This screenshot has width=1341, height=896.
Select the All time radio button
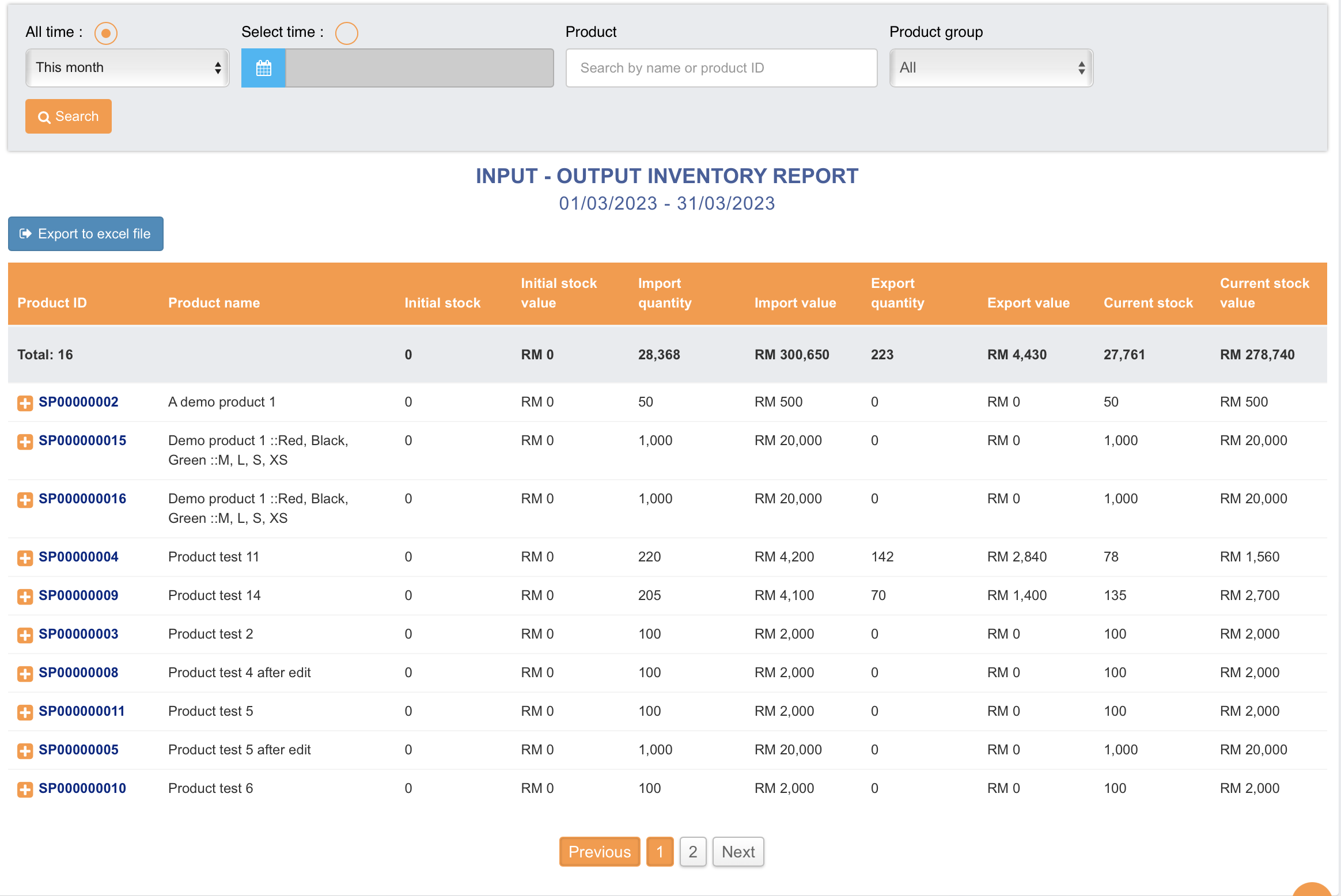pos(105,33)
